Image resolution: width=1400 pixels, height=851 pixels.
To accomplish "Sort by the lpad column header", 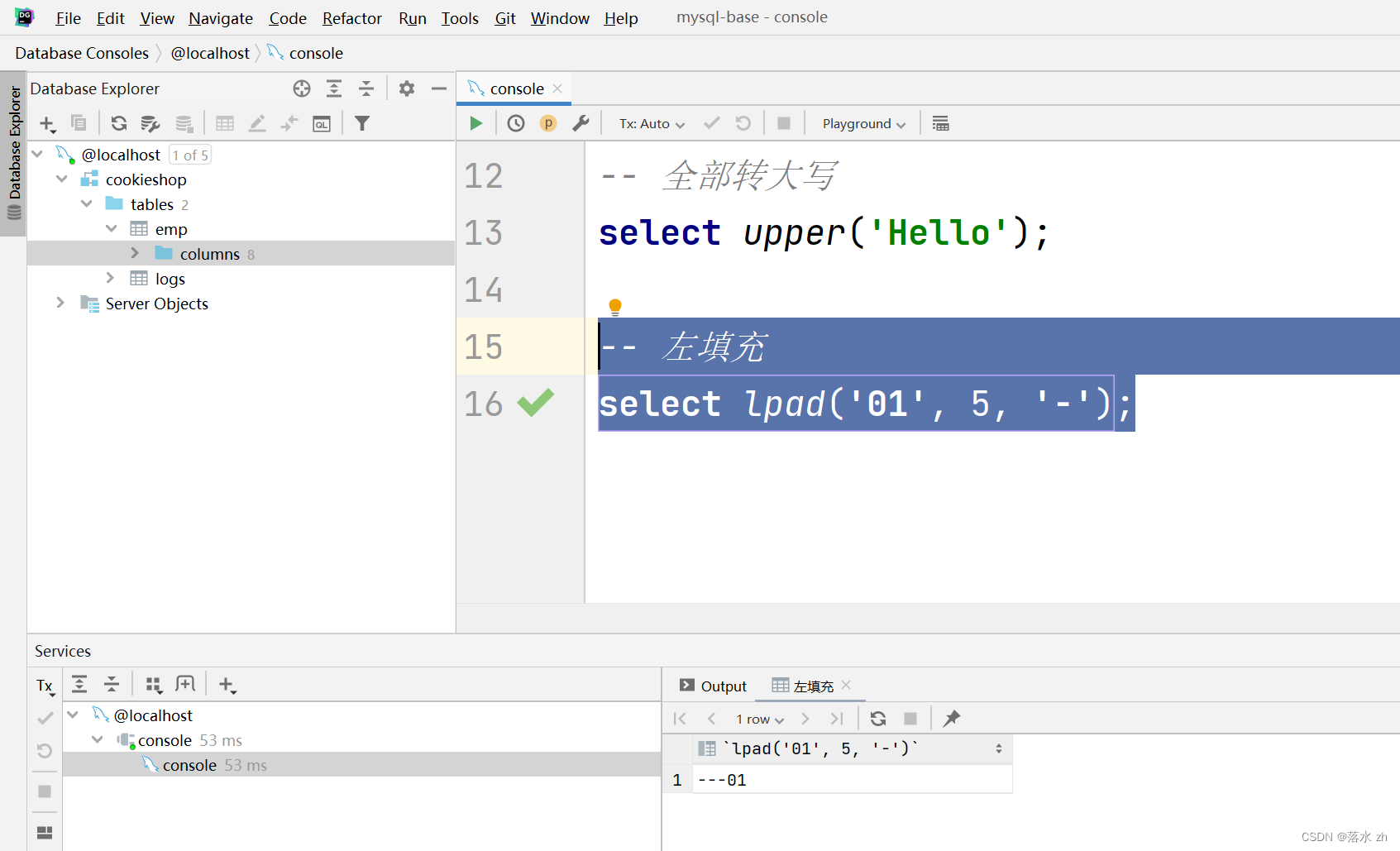I will pyautogui.click(x=852, y=748).
